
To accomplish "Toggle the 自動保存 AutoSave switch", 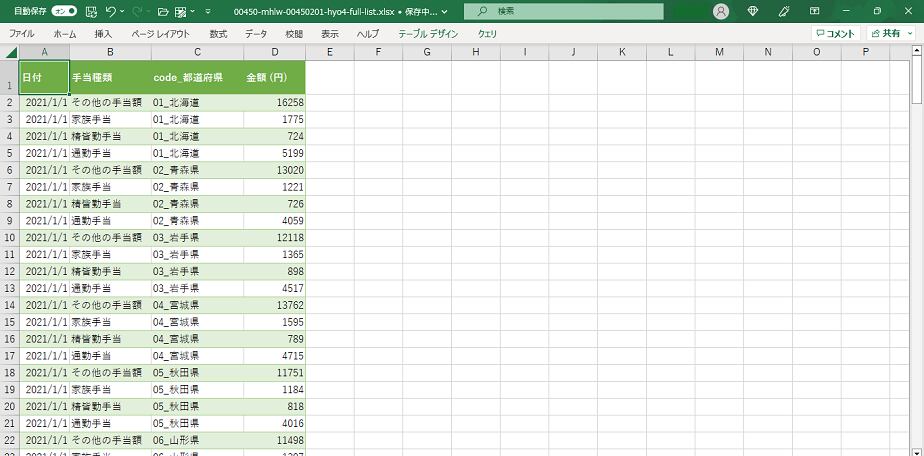I will click(64, 11).
